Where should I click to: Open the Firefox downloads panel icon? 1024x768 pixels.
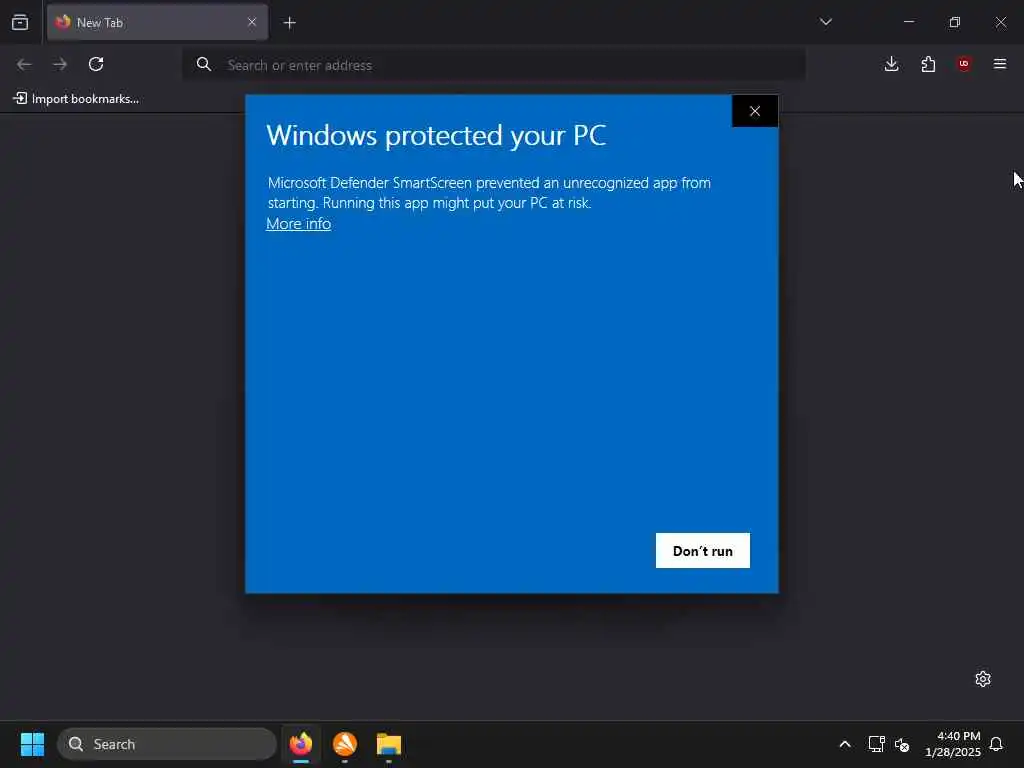click(891, 64)
